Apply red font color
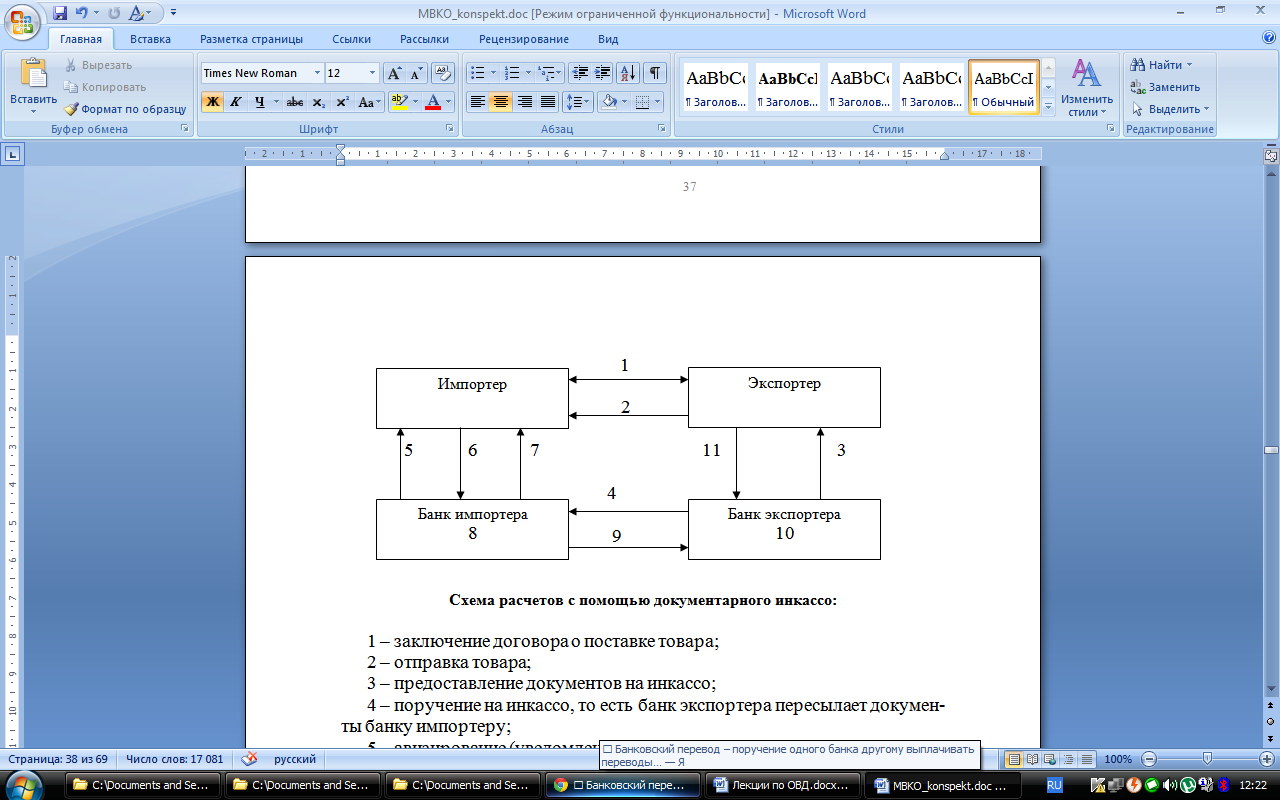1280x800 pixels. click(433, 102)
